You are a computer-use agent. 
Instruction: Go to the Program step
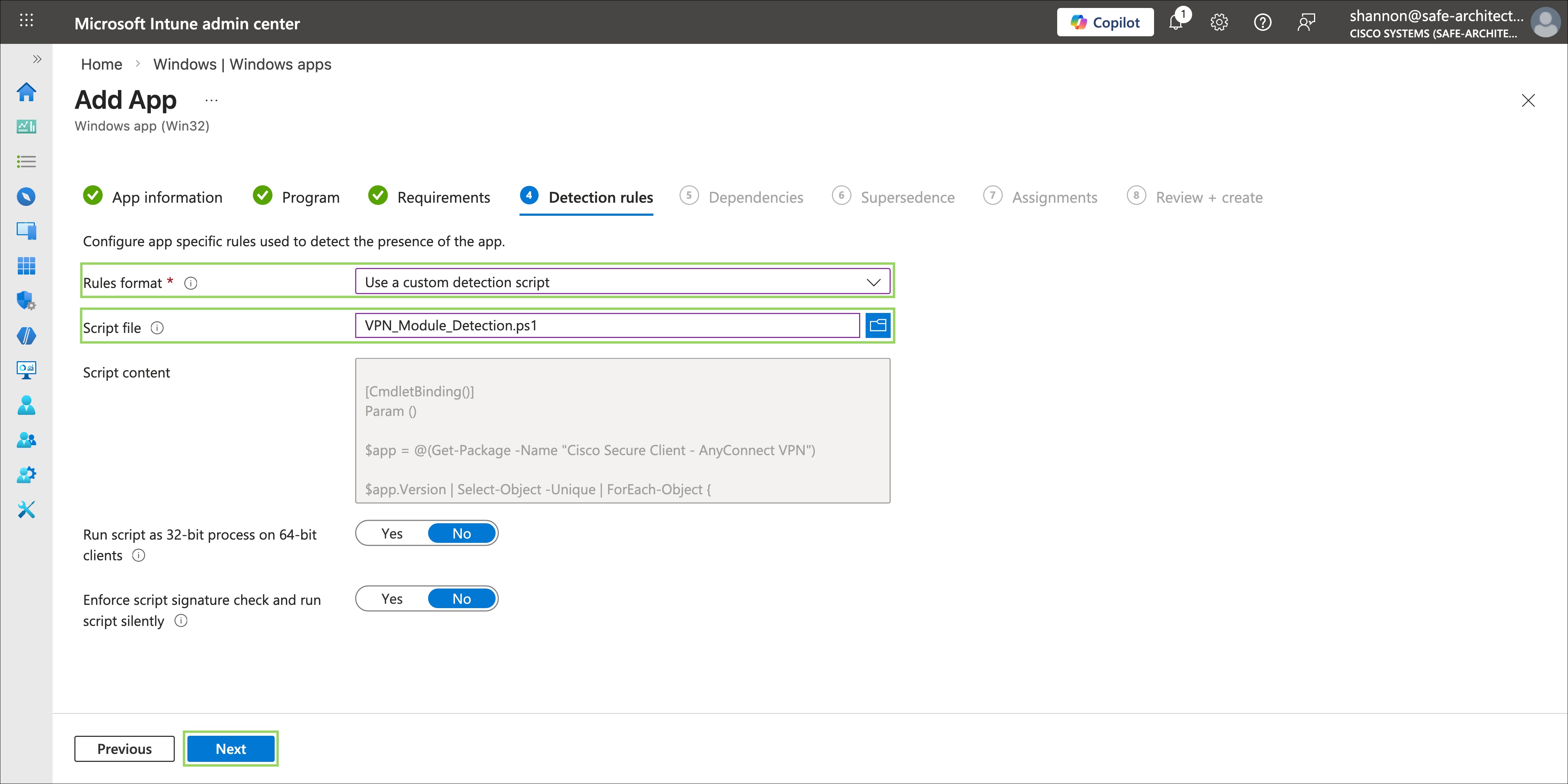296,197
